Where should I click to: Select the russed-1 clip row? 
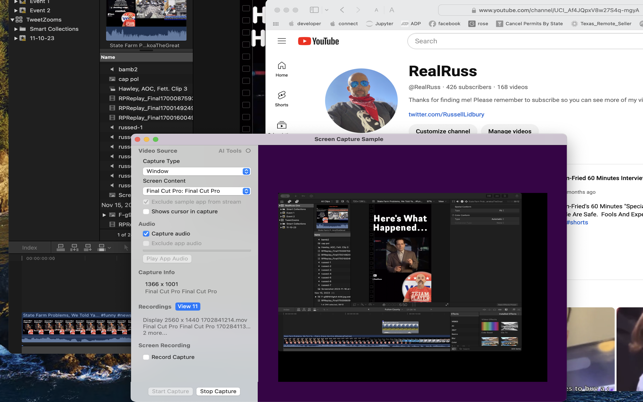click(146, 127)
